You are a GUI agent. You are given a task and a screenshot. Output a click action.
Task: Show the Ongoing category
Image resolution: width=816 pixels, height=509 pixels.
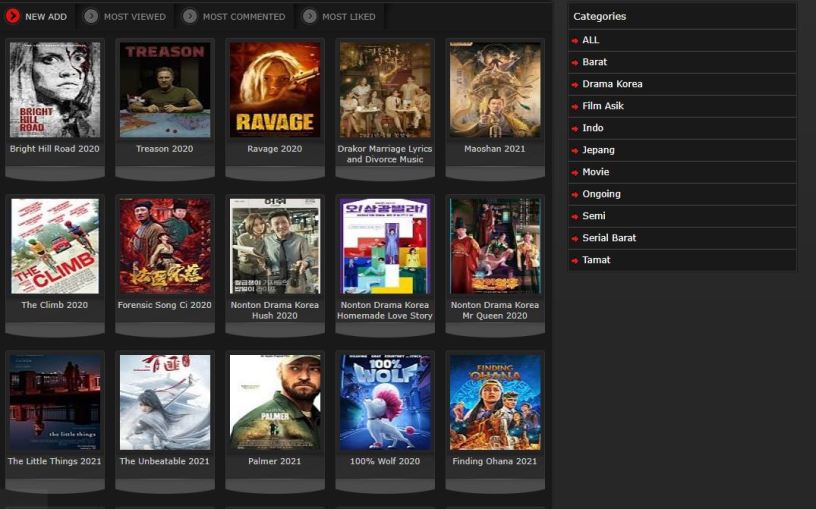(x=682, y=194)
